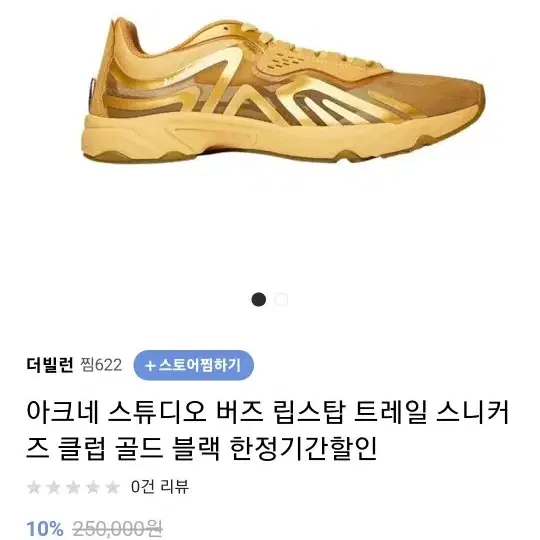
Task: Tap the 찜622 favorites count
Action: [101, 365]
